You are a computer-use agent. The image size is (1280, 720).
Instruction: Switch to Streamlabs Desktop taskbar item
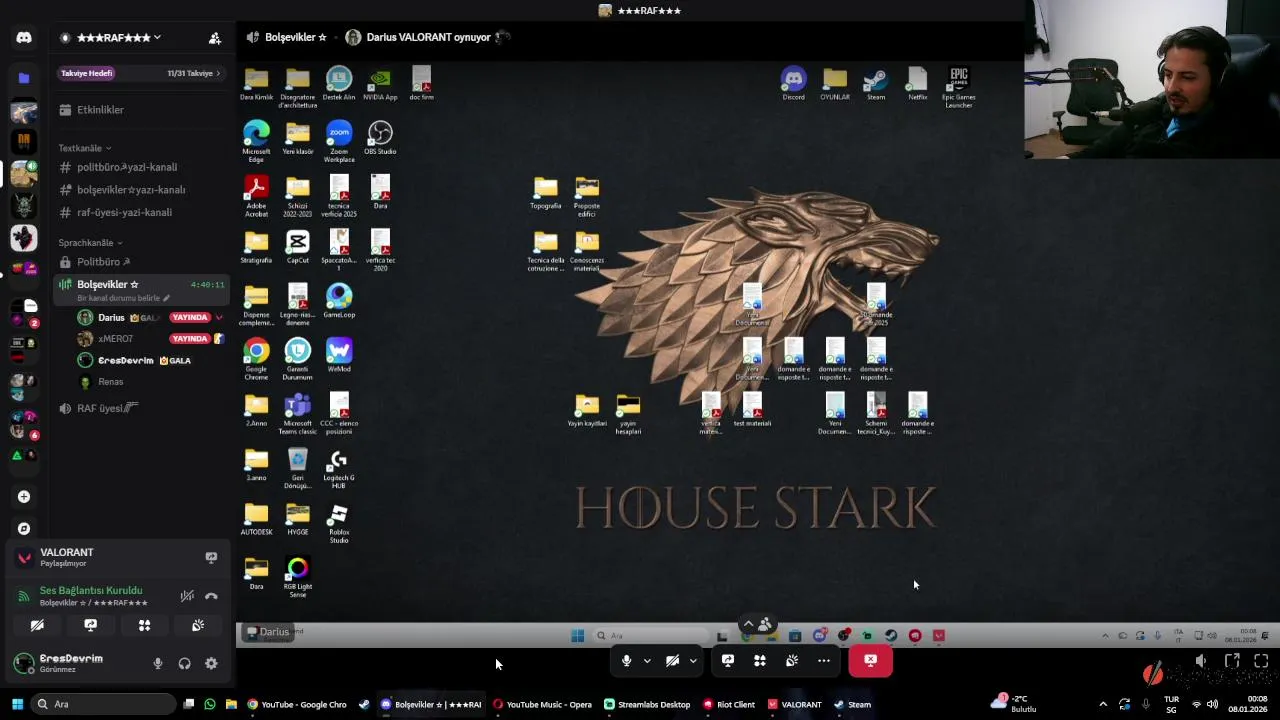(x=647, y=704)
